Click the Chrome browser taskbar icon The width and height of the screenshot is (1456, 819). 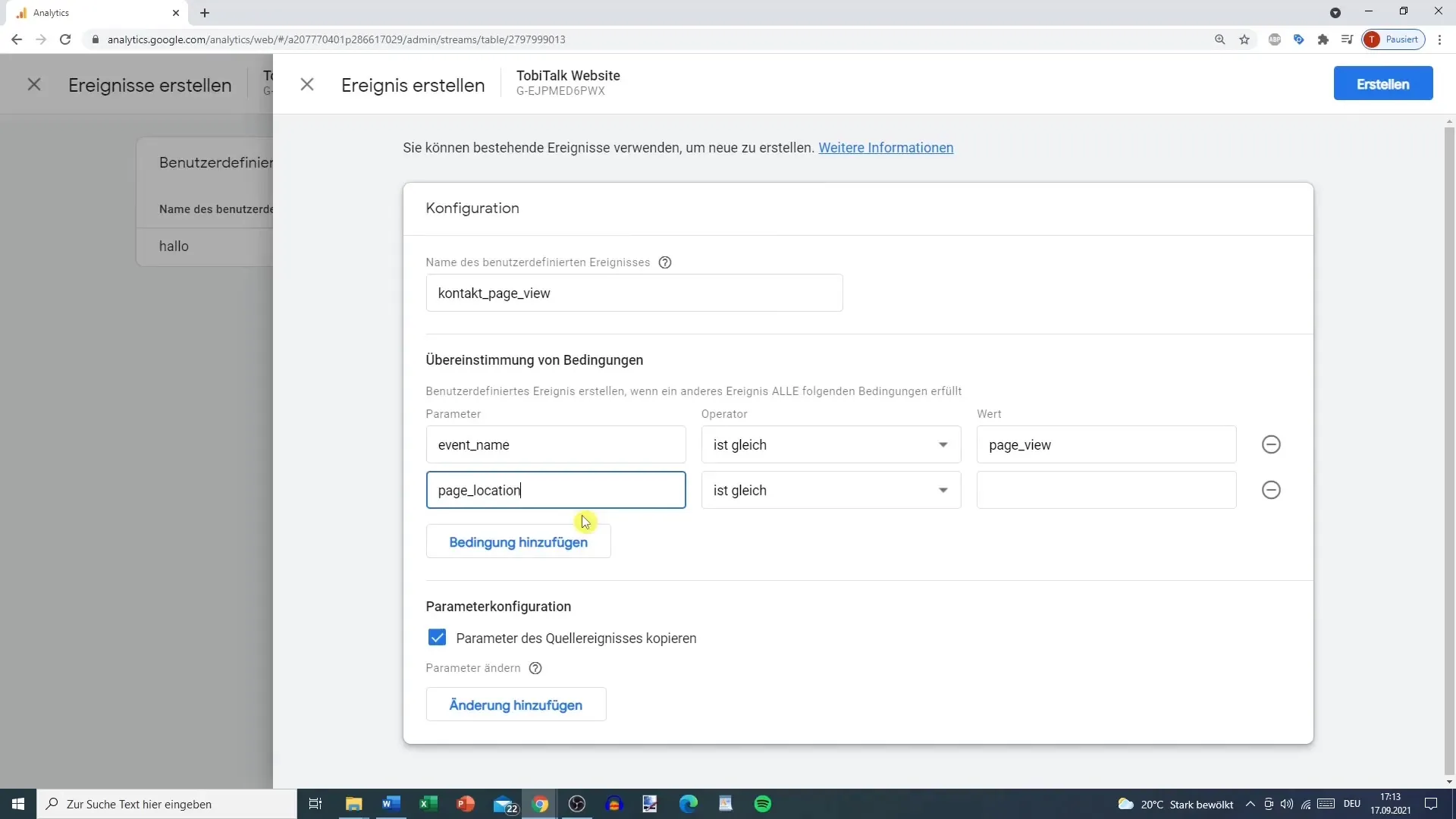pos(541,804)
